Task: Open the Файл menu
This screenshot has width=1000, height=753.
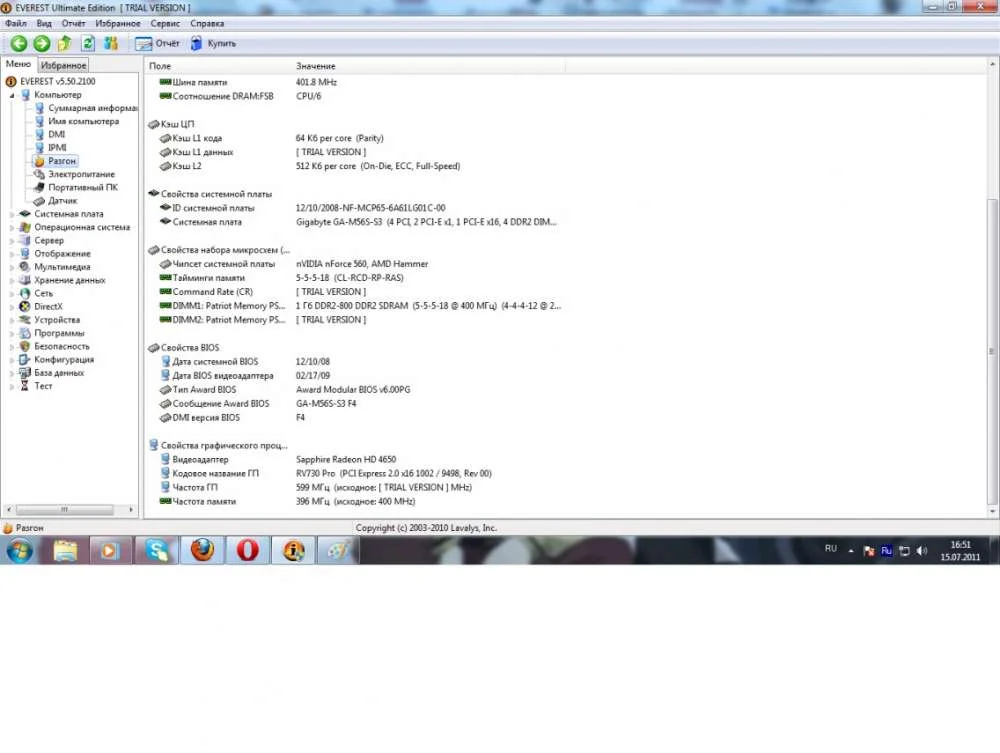Action: pyautogui.click(x=16, y=24)
